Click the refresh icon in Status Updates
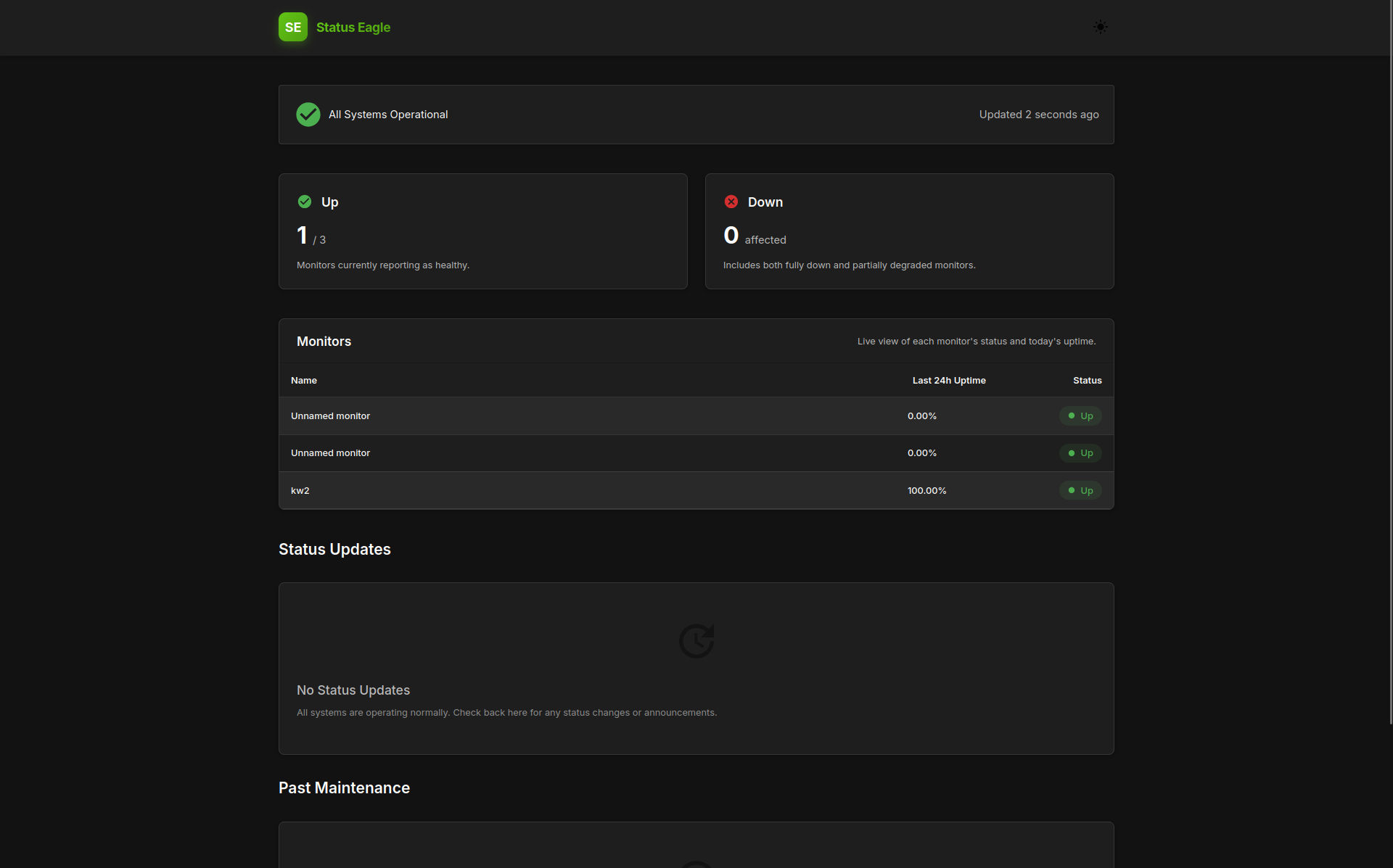Viewport: 1393px width, 868px height. [x=696, y=640]
